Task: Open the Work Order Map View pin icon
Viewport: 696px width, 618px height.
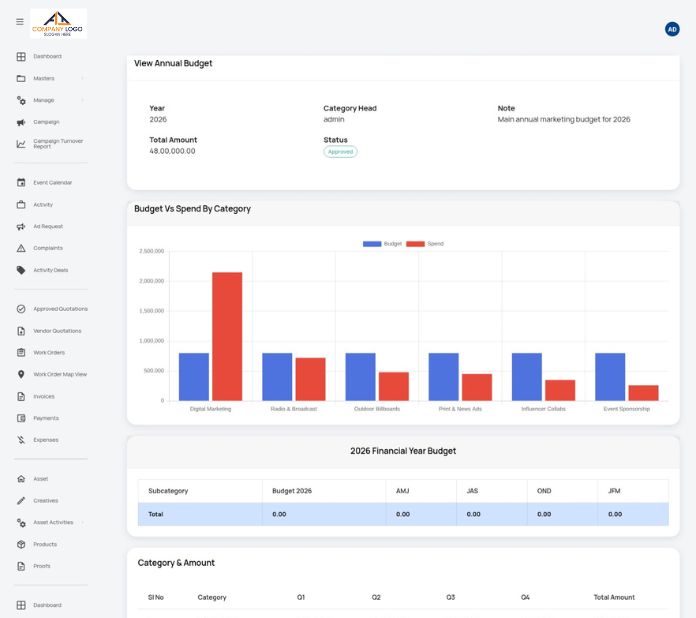Action: pyautogui.click(x=21, y=374)
